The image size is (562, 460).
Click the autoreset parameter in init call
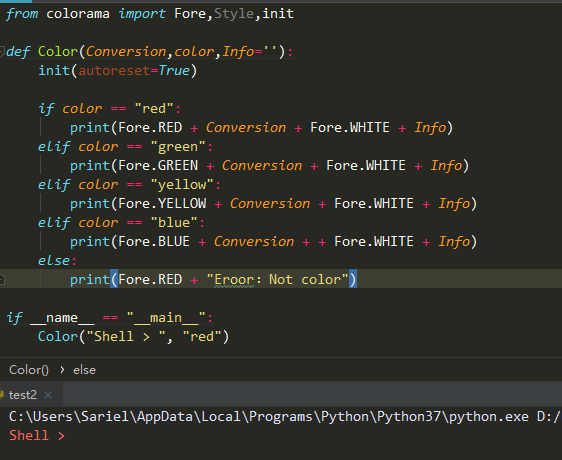point(114,70)
